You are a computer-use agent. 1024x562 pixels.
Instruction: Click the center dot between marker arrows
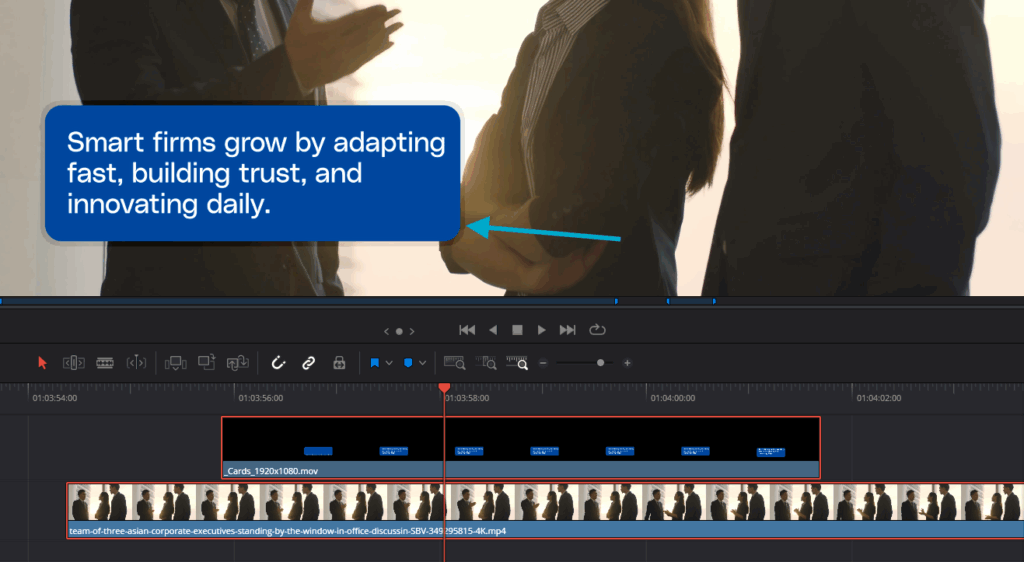[399, 332]
